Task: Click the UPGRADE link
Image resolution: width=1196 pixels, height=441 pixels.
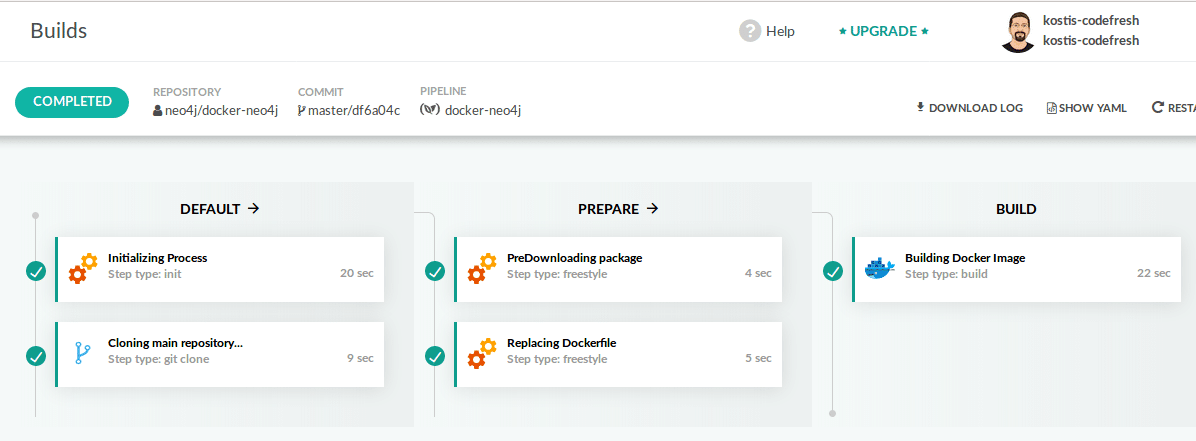Action: [883, 31]
